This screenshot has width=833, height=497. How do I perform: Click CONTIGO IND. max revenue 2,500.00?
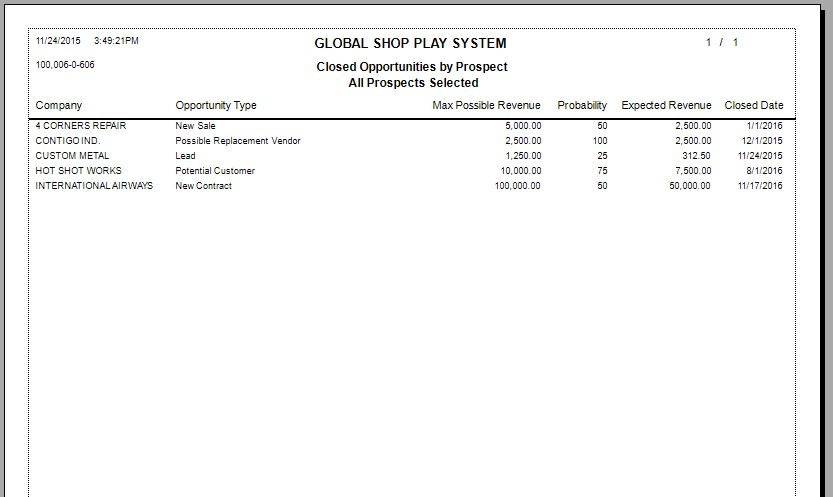click(523, 141)
